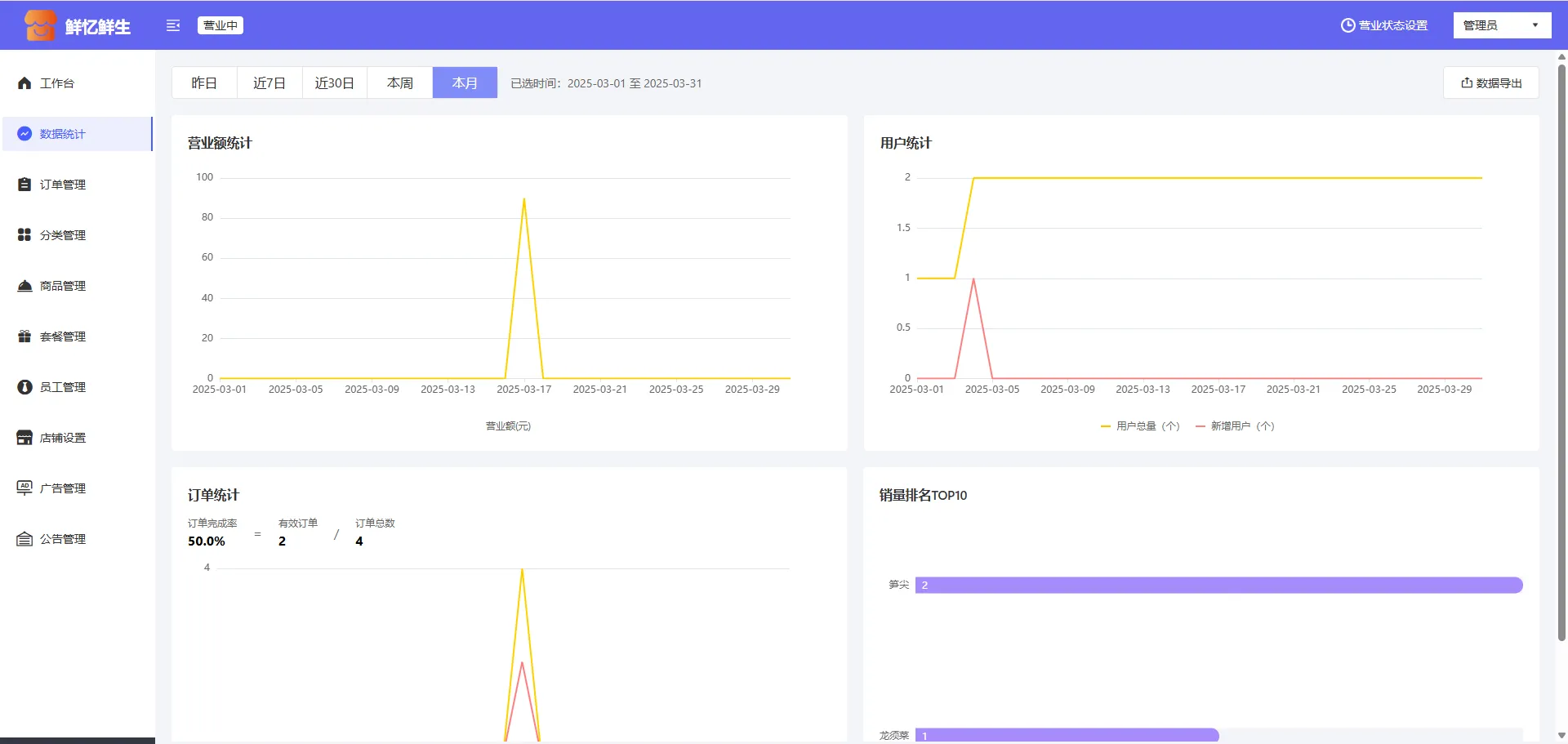Select the 近7日 time range tab
This screenshot has width=1568, height=744.
coord(269,83)
